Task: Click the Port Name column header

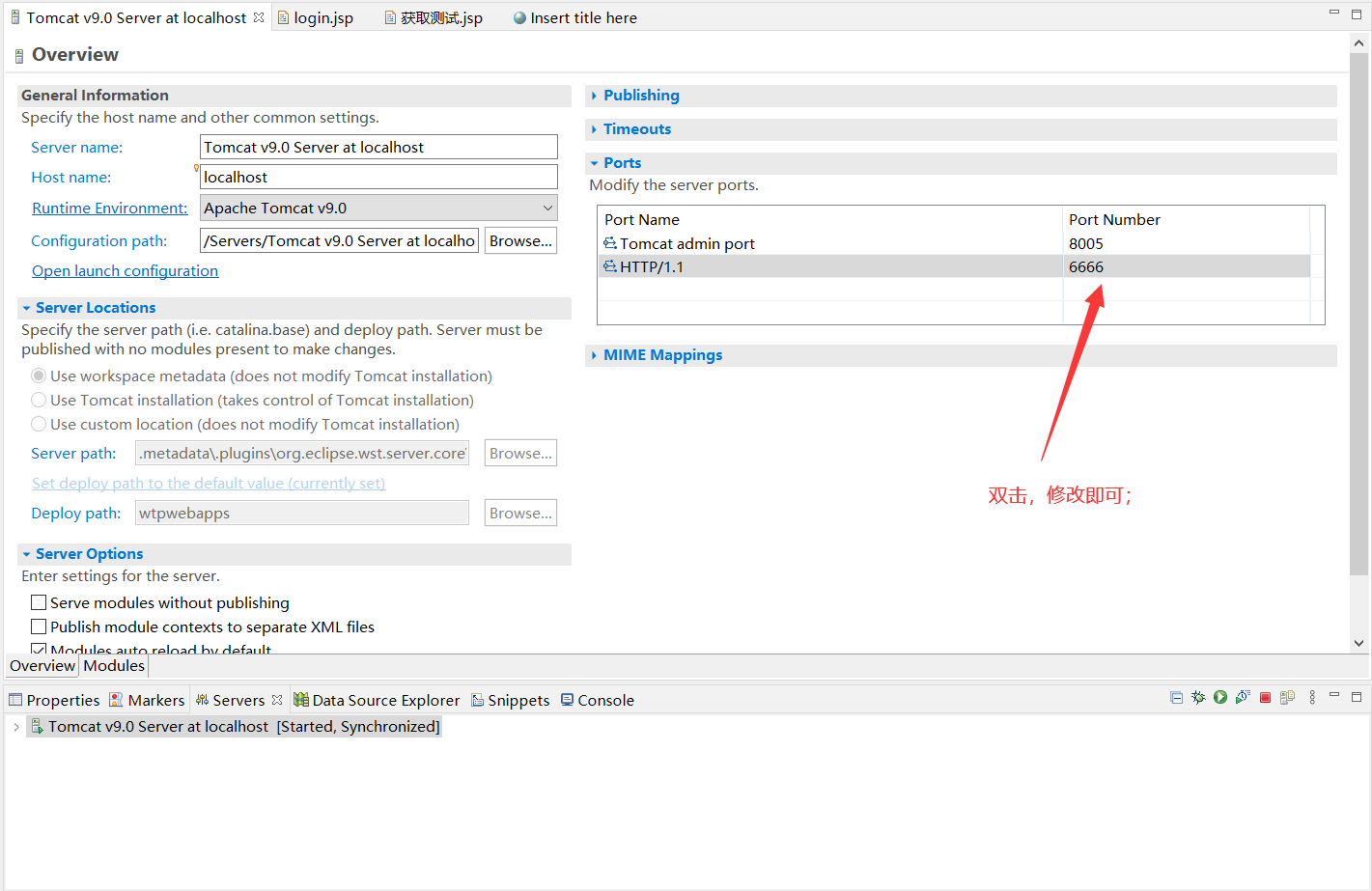Action: click(830, 219)
